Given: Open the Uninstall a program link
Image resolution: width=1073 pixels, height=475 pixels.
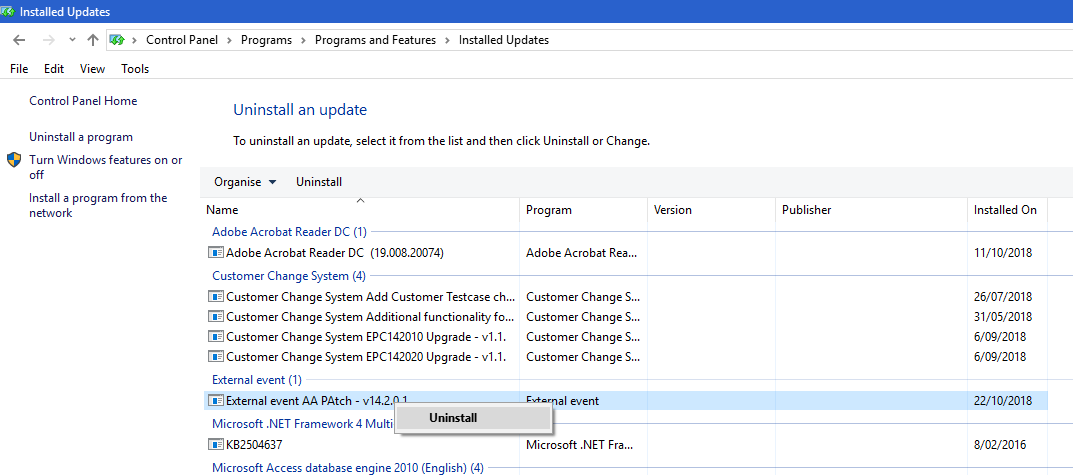Looking at the screenshot, I should tap(81, 137).
